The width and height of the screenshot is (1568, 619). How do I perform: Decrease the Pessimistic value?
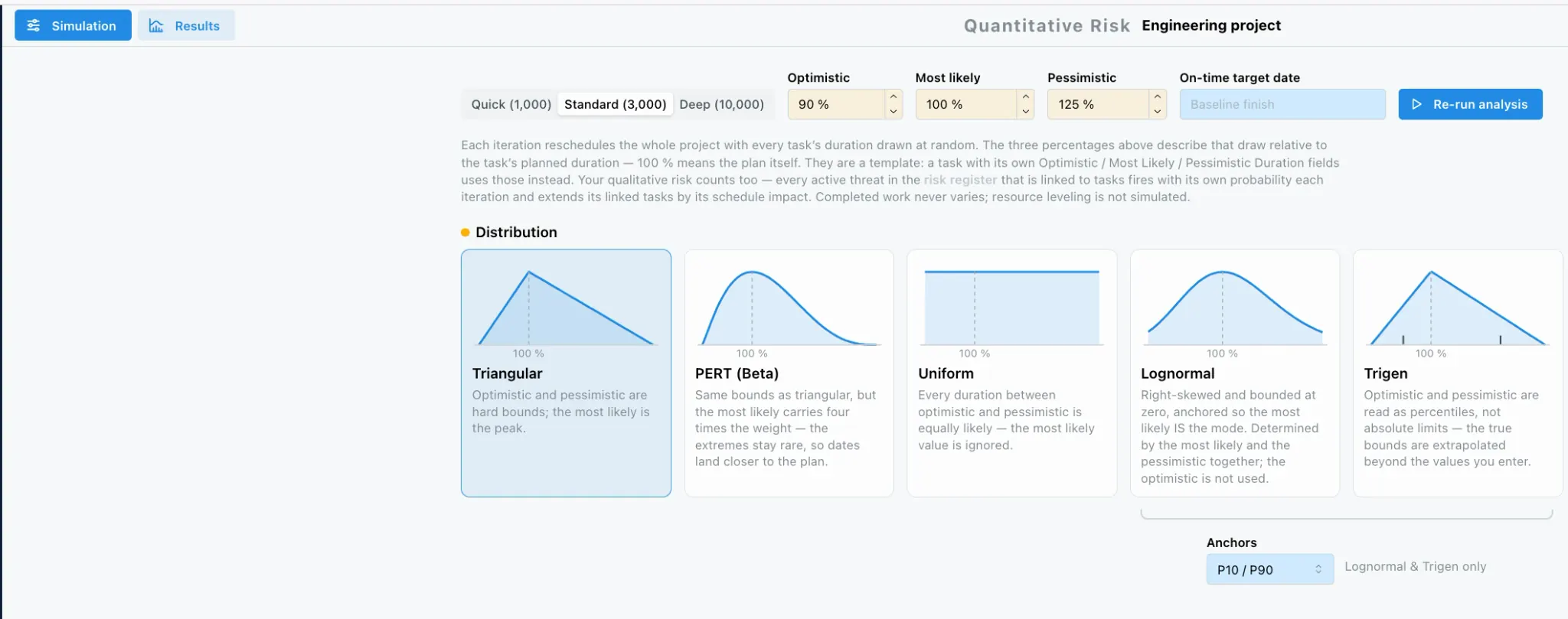pos(1158,112)
